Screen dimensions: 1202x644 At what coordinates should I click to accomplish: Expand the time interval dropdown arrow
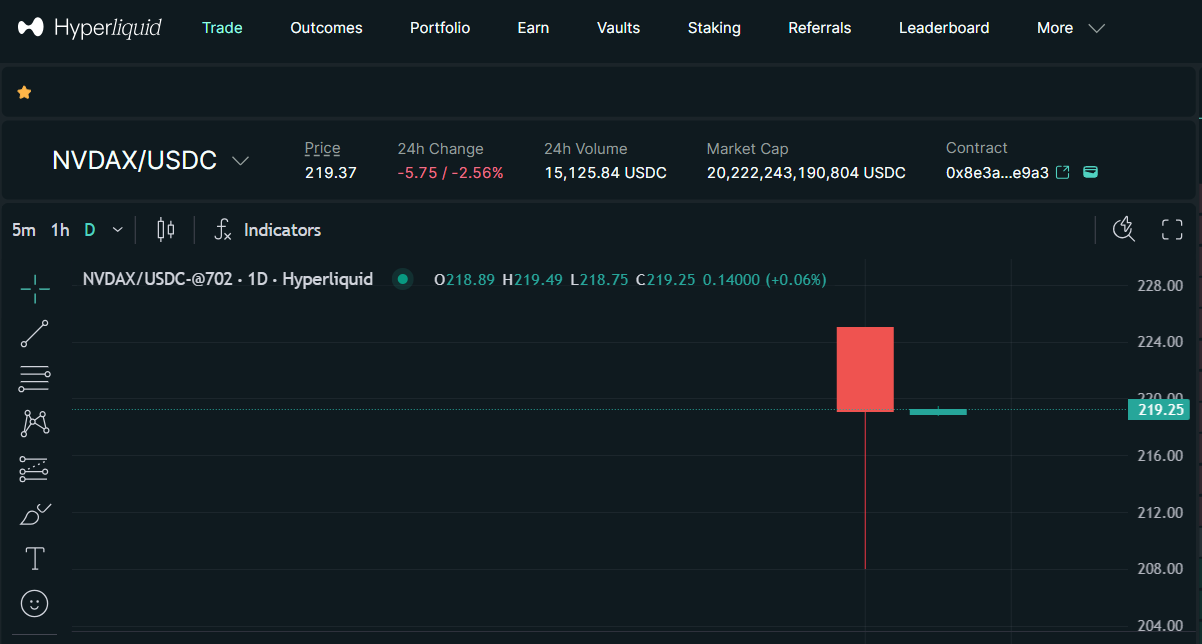tap(117, 230)
